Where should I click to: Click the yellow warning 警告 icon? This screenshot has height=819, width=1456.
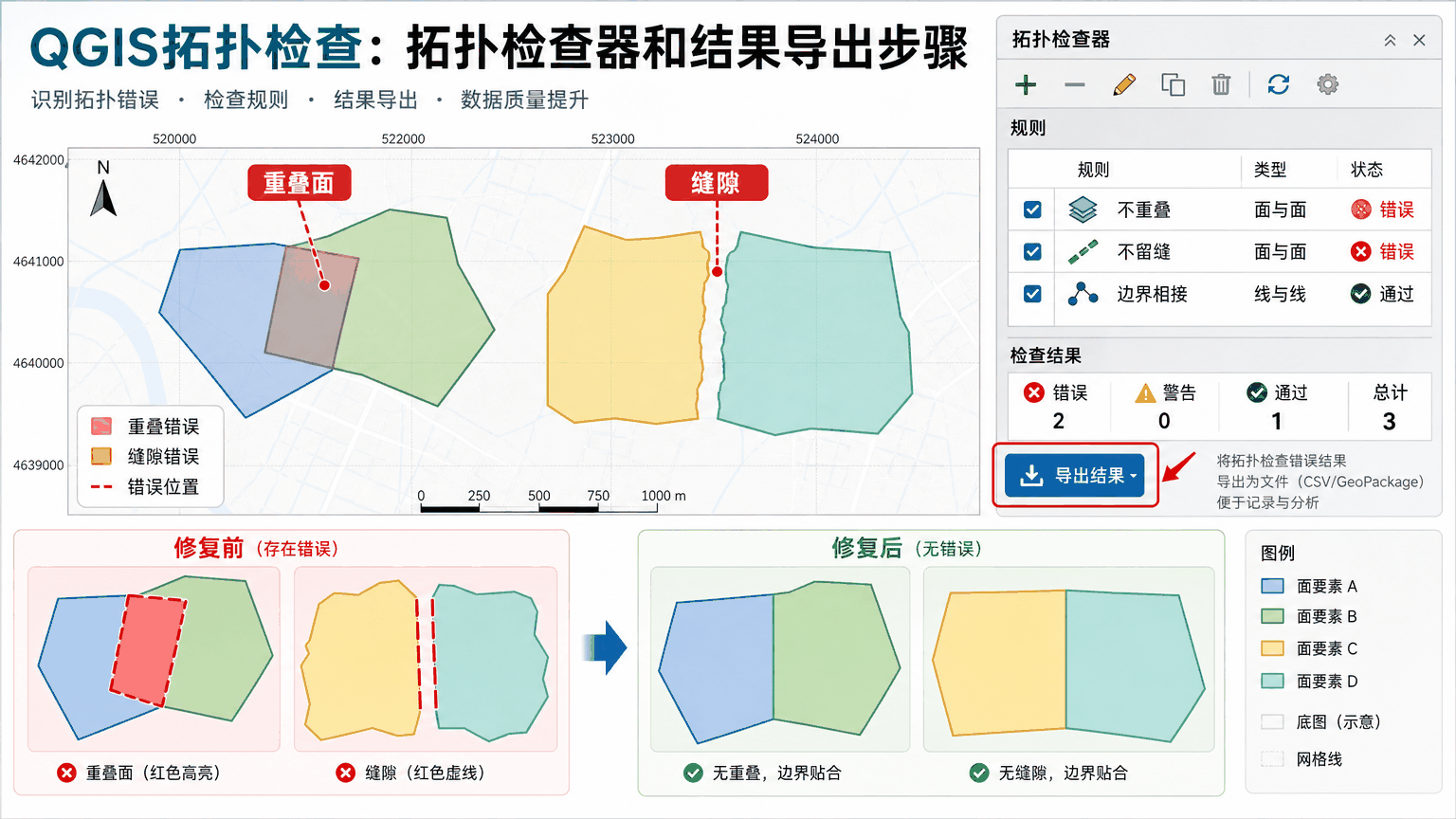pos(1145,392)
